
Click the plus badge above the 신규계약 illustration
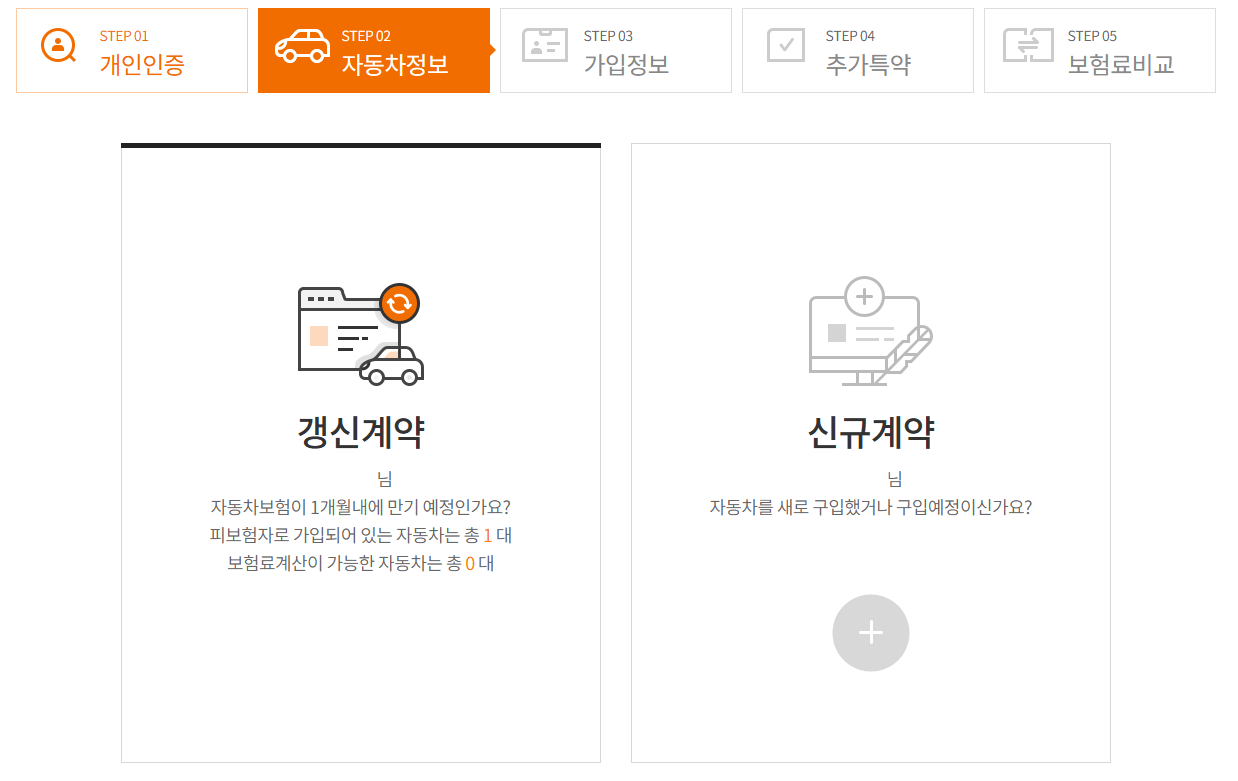coord(866,294)
